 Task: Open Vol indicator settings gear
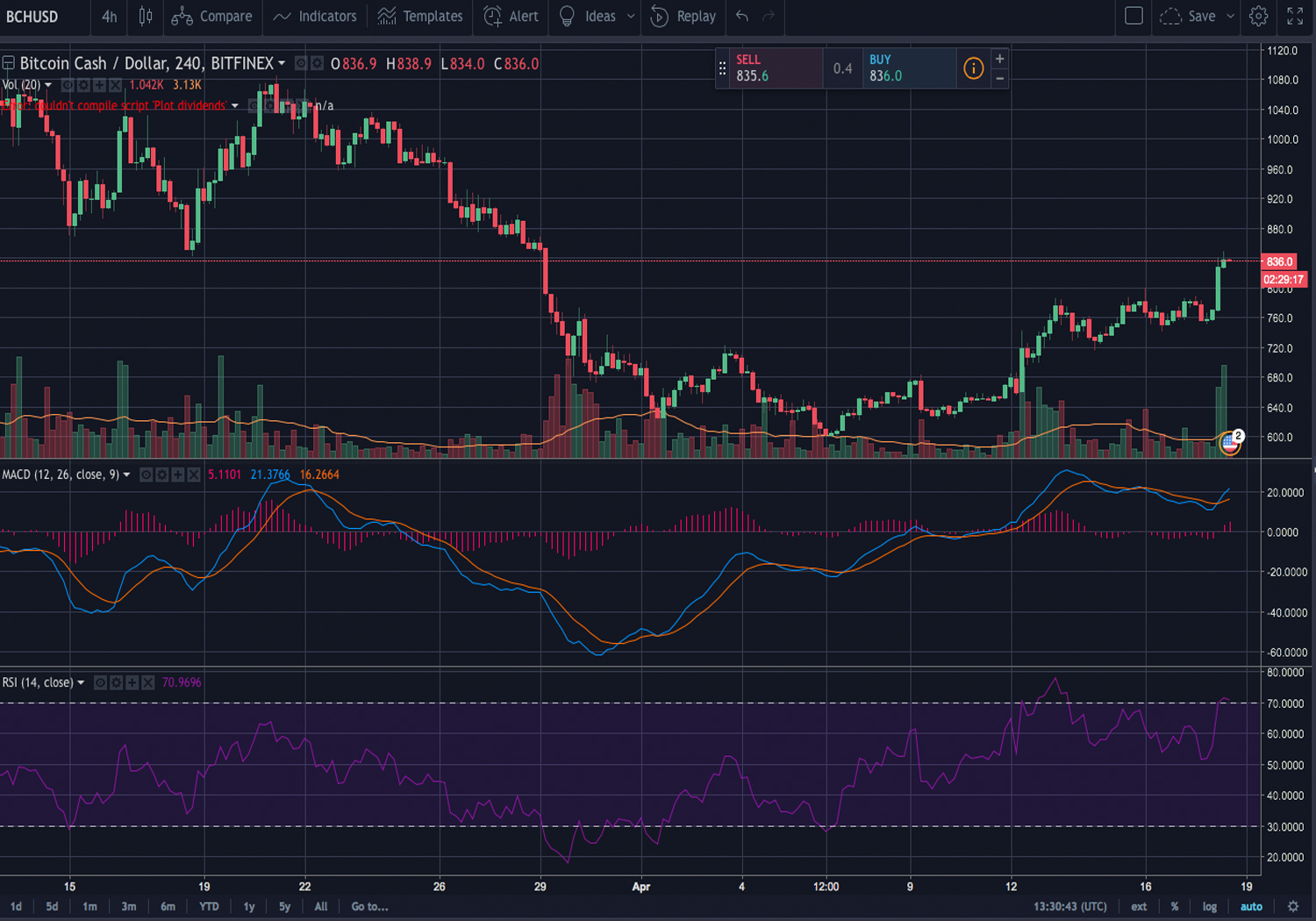point(84,85)
